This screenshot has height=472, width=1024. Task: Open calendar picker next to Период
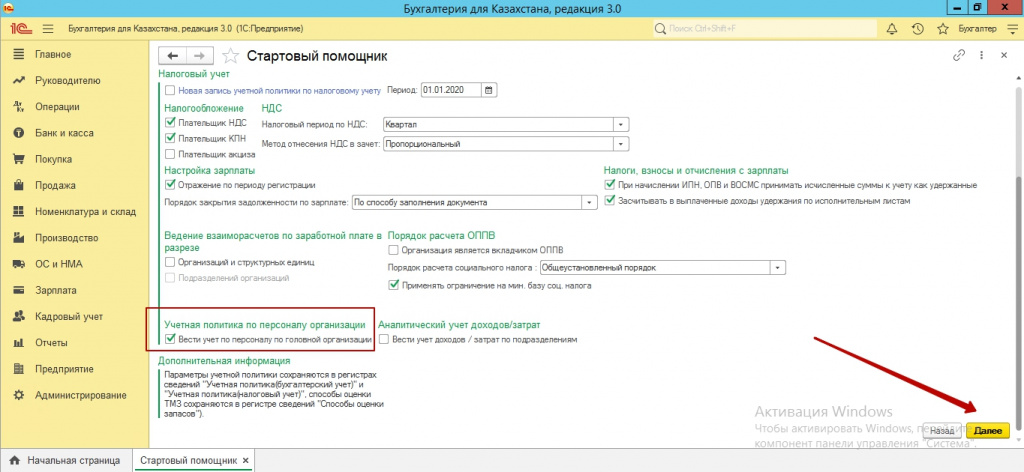489,90
